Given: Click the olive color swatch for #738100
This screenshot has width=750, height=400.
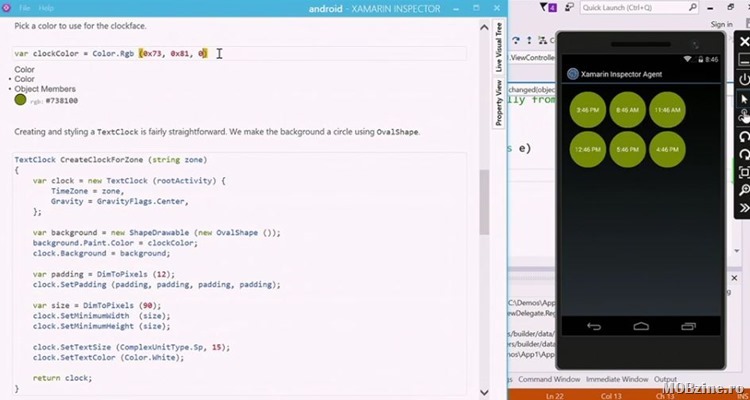Looking at the screenshot, I should tap(20, 100).
